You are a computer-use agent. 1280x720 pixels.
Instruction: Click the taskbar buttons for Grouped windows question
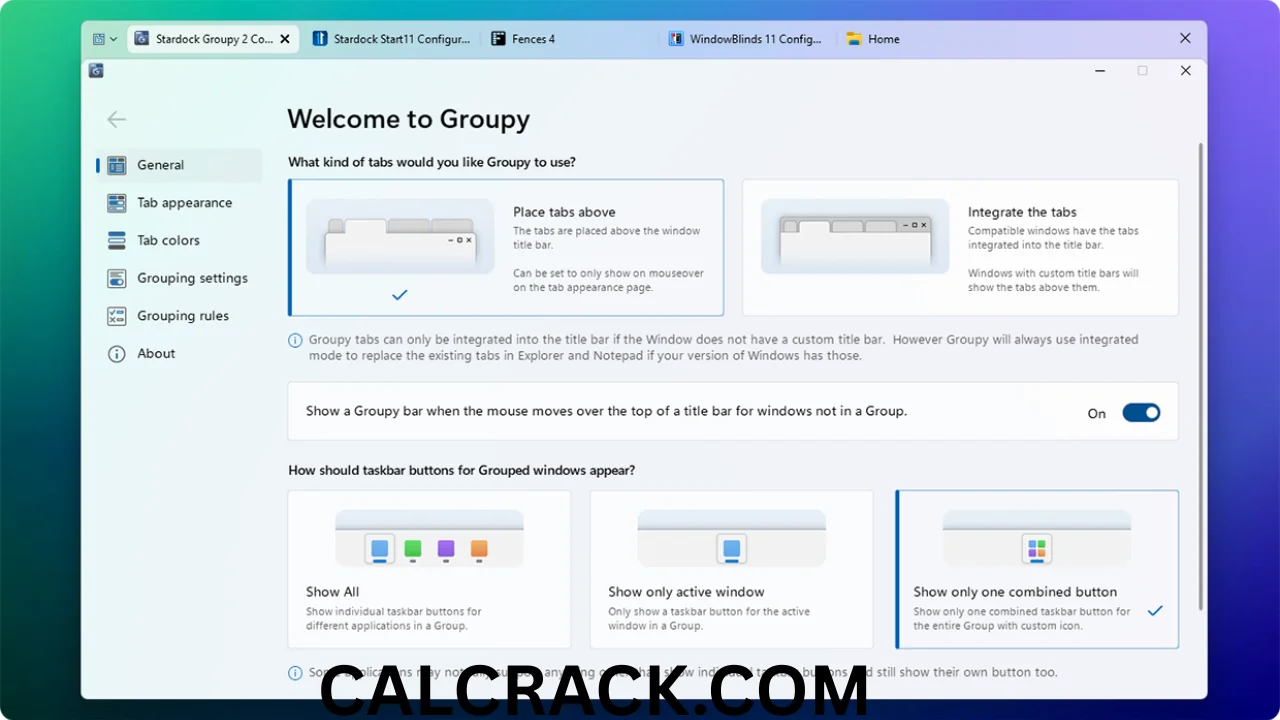462,470
